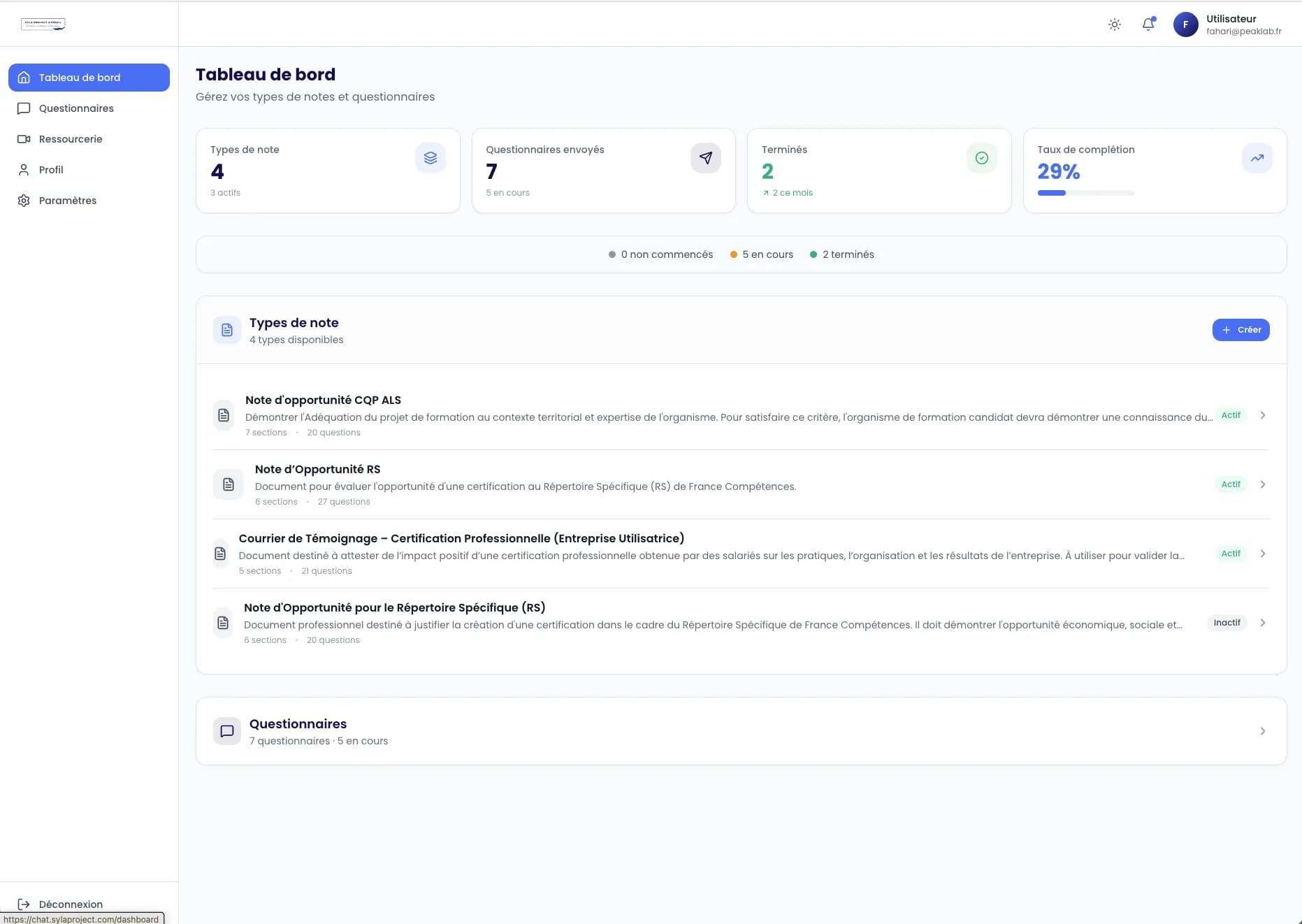Viewport: 1302px width, 924px height.
Task: Click the Inactif status badge
Action: click(1227, 623)
